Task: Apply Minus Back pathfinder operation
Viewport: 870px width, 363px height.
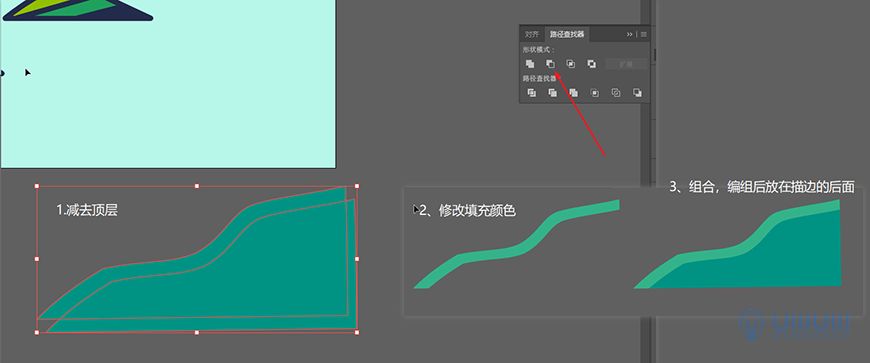Action: click(x=637, y=93)
